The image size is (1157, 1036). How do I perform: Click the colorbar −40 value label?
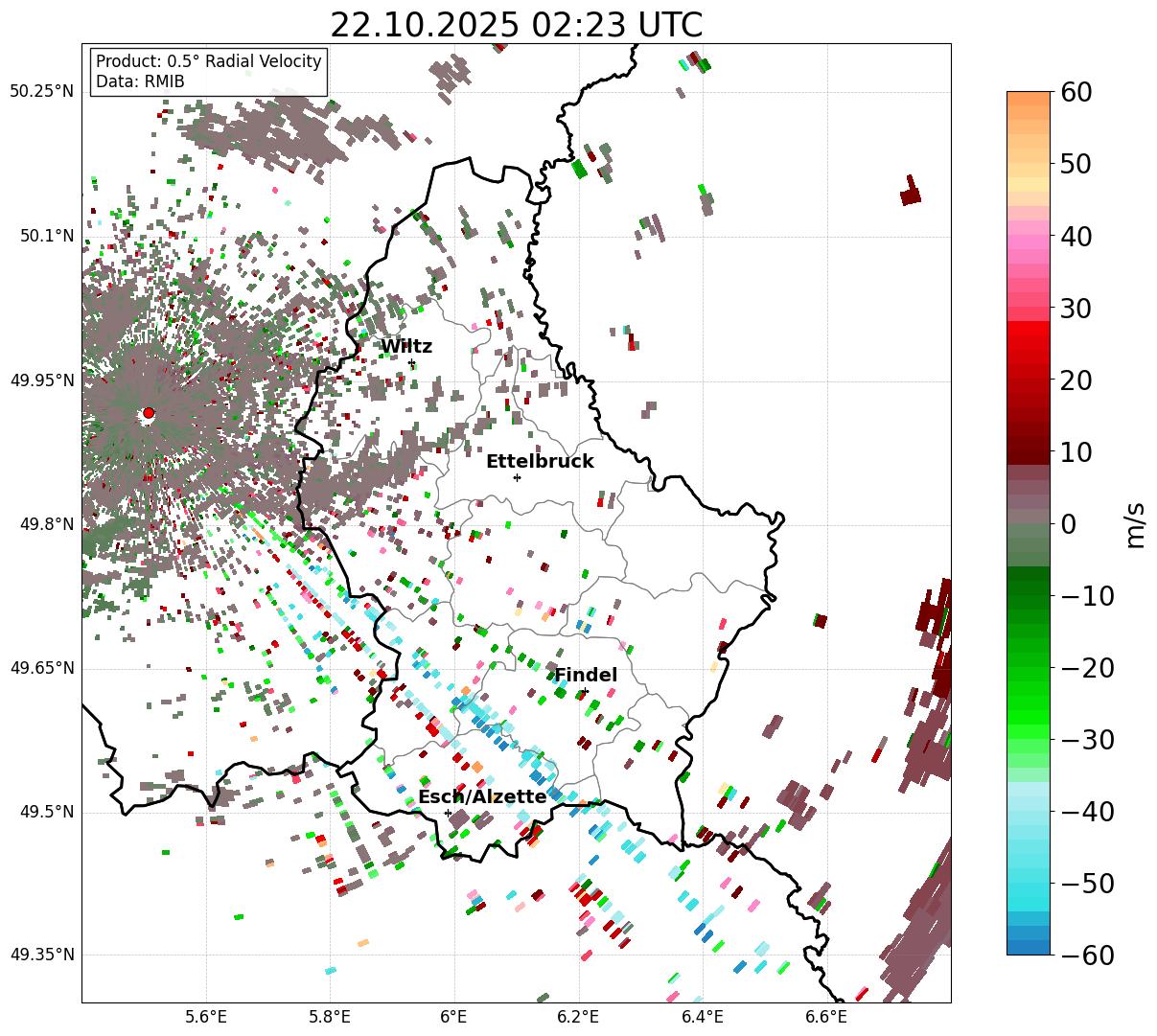pyautogui.click(x=1087, y=811)
